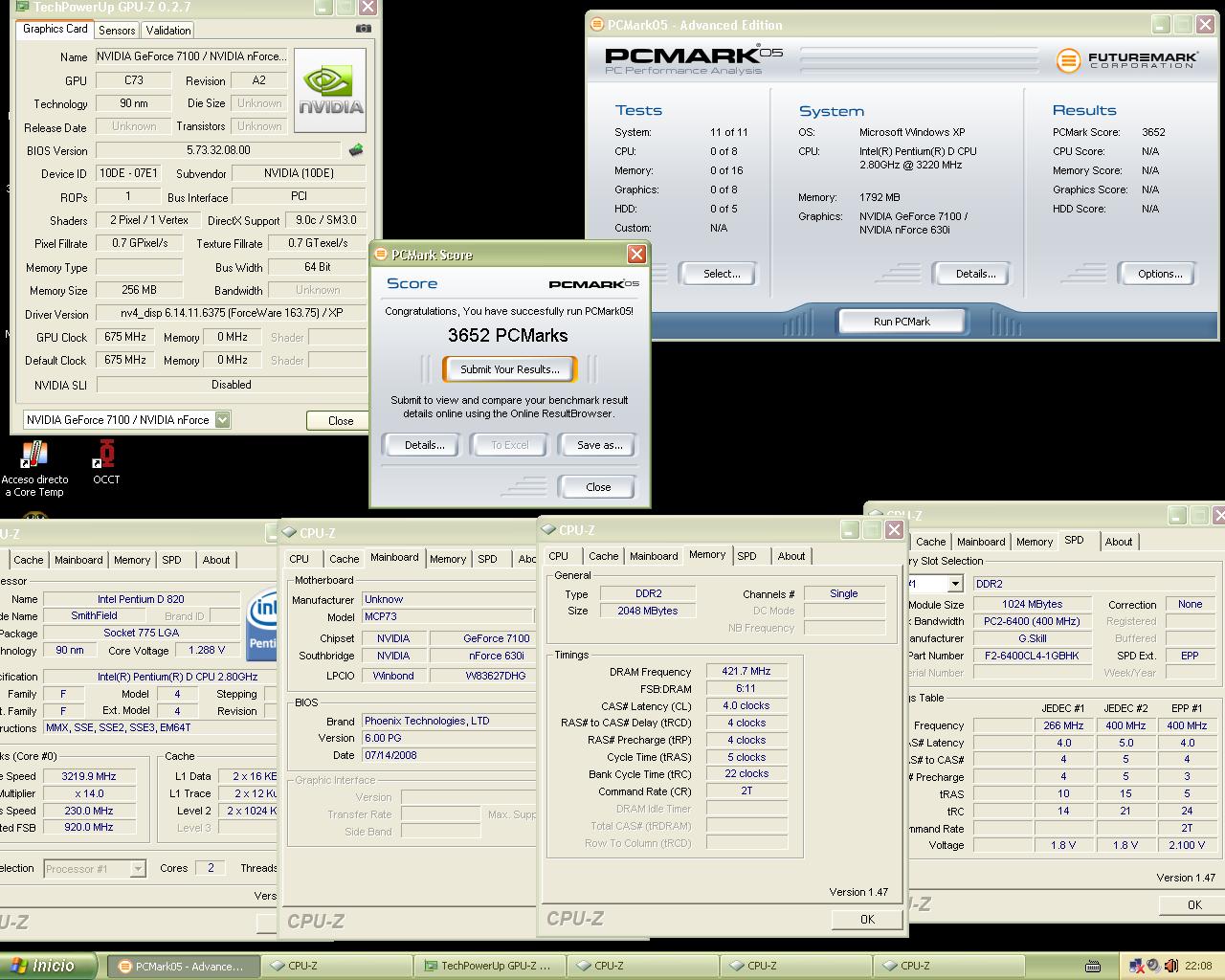The image size is (1225, 980).
Task: Click the 3652 PCMarks score text
Action: [x=508, y=336]
